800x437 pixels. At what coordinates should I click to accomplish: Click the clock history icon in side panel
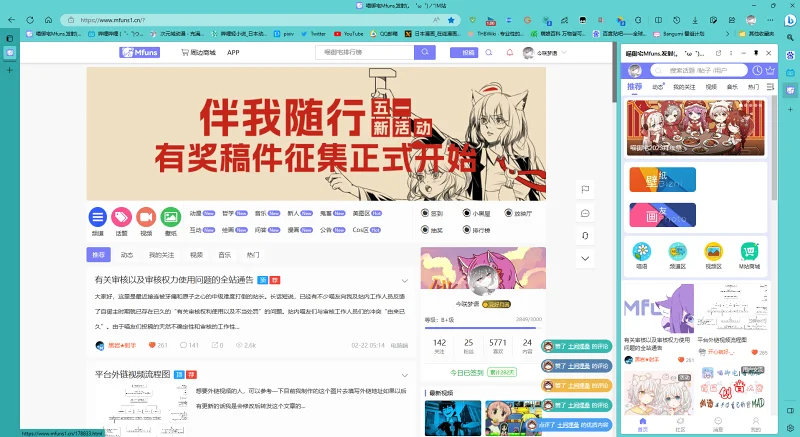tap(757, 70)
